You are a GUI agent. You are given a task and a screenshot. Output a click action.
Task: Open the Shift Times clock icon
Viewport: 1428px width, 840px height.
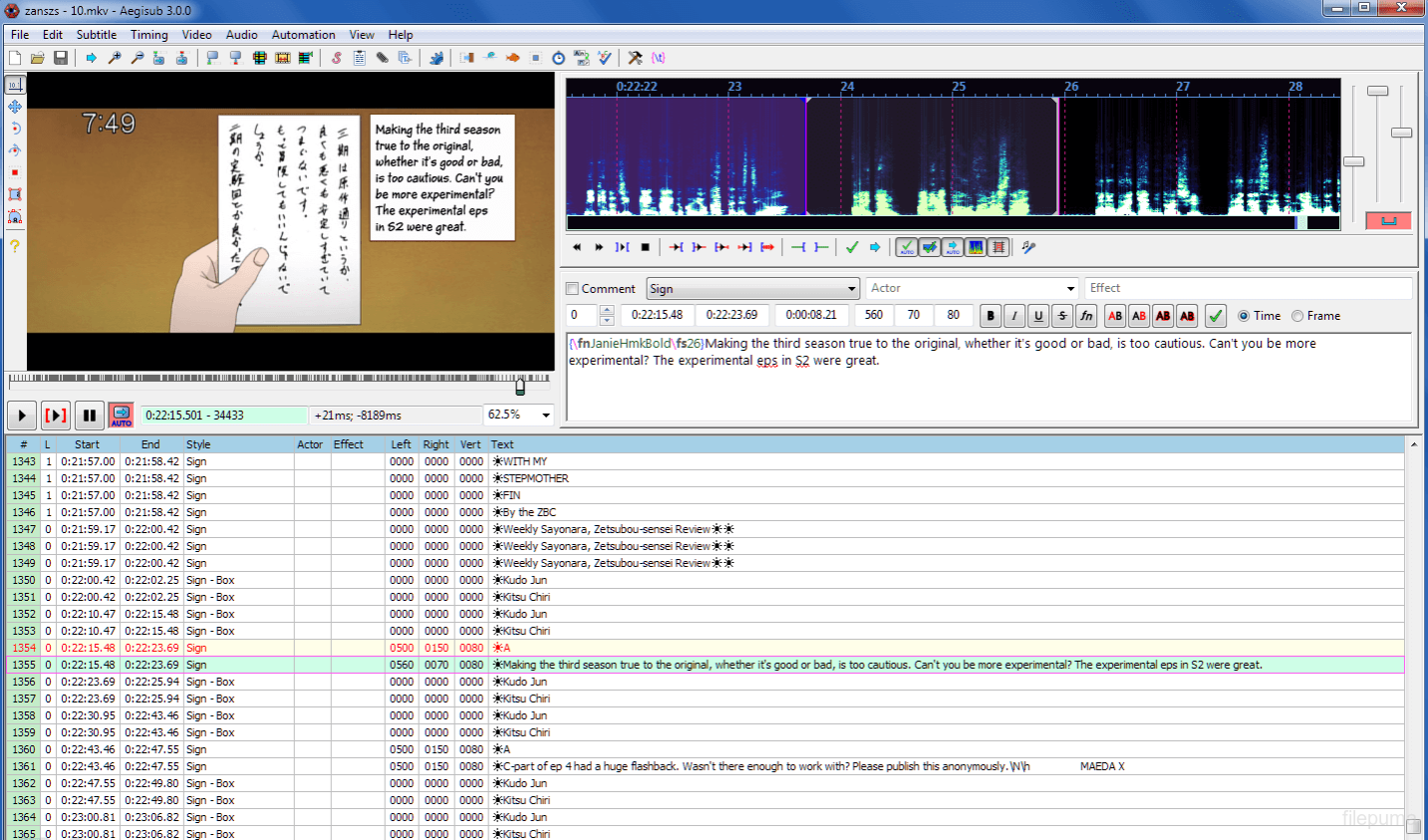[x=559, y=58]
